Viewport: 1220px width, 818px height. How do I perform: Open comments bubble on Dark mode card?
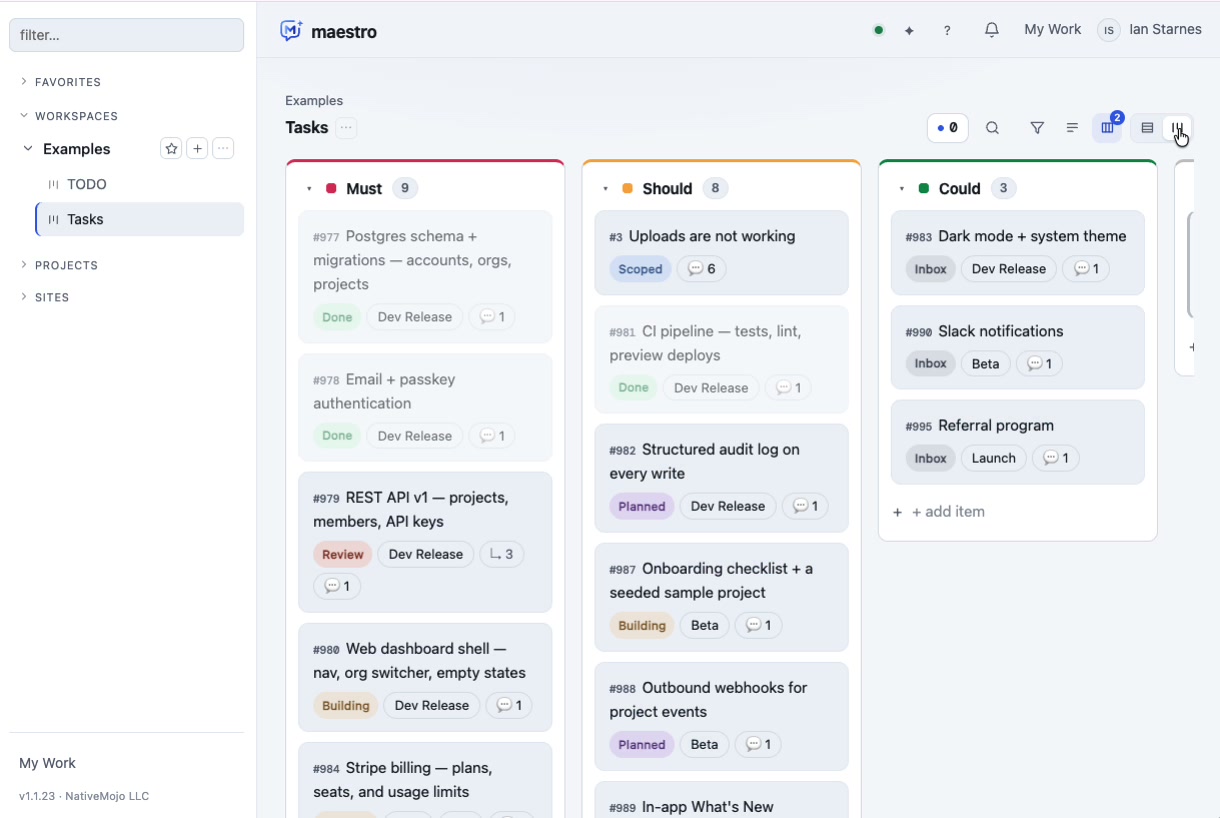pyautogui.click(x=1087, y=269)
